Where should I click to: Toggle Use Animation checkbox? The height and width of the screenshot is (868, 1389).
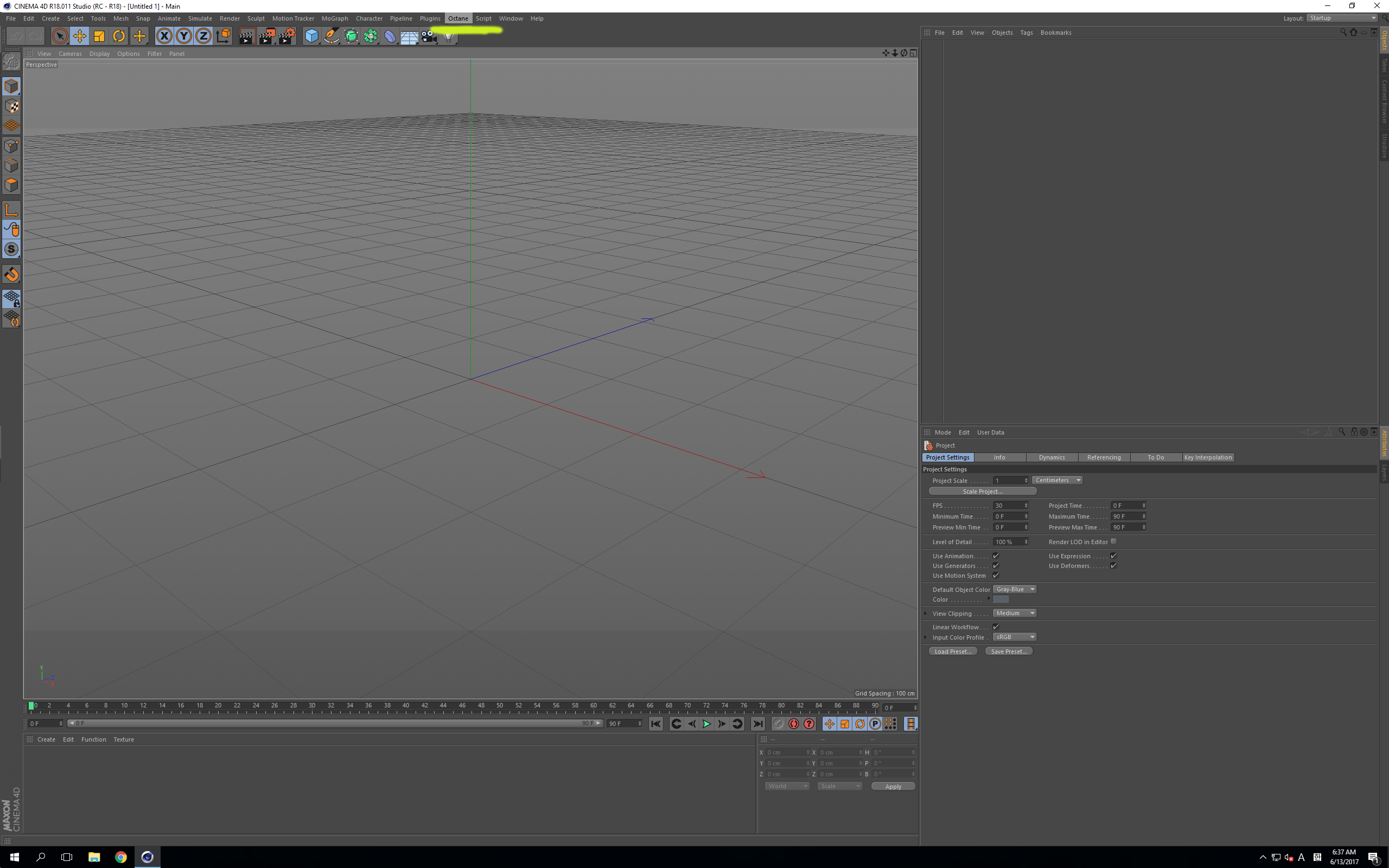pos(996,556)
